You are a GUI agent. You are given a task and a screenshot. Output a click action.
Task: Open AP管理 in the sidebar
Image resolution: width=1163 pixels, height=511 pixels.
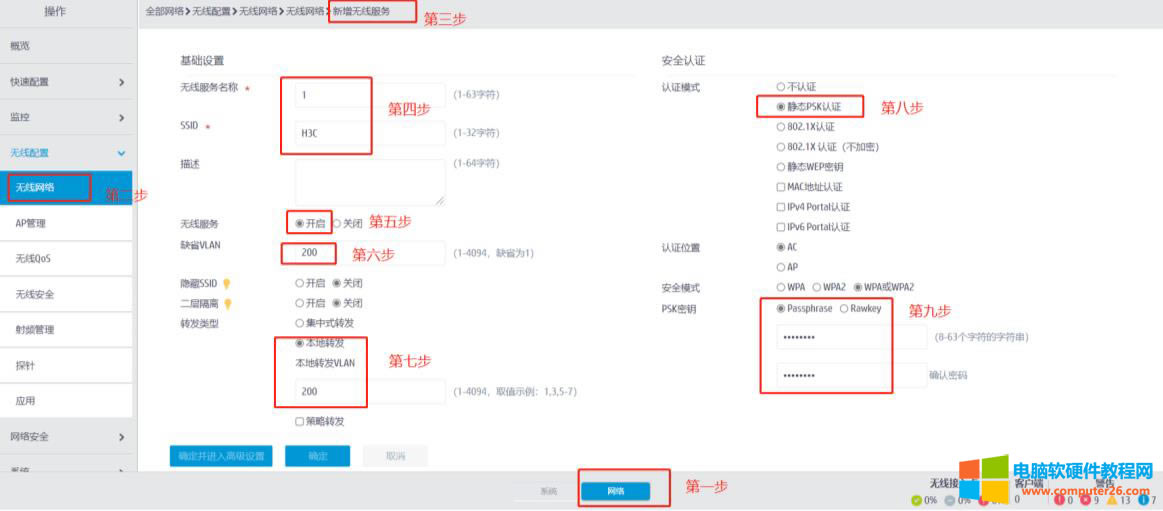(66, 223)
